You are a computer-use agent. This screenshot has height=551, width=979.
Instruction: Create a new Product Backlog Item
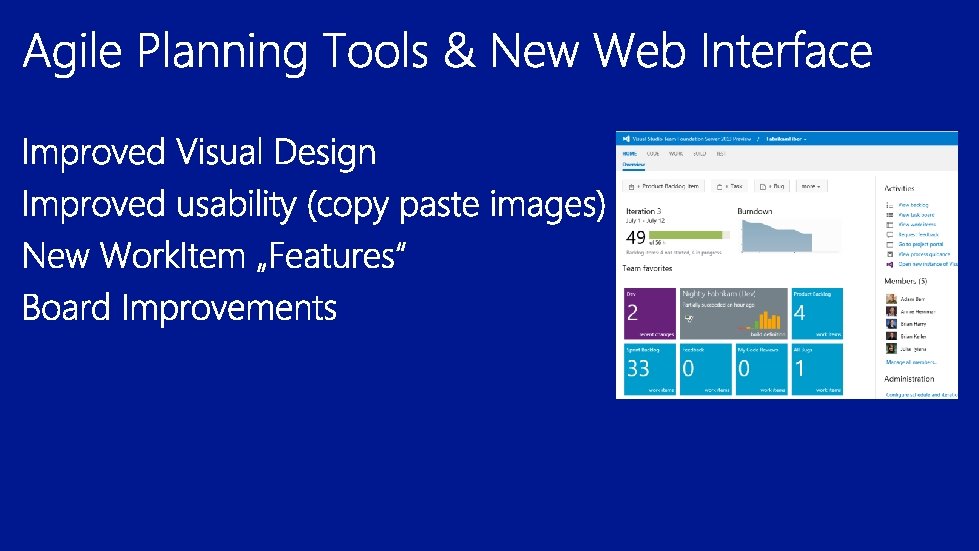tap(663, 187)
